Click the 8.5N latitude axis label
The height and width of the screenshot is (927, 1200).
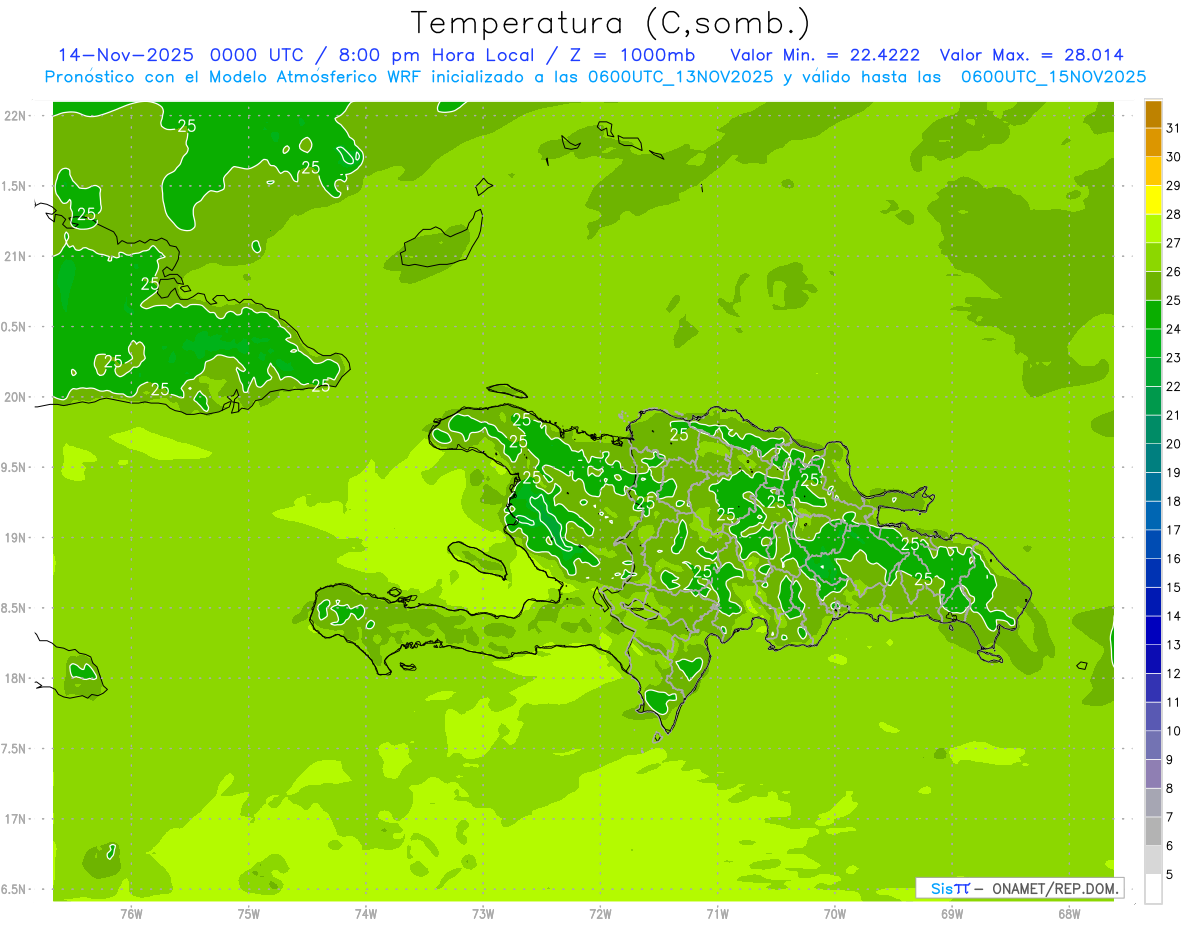click(x=14, y=608)
